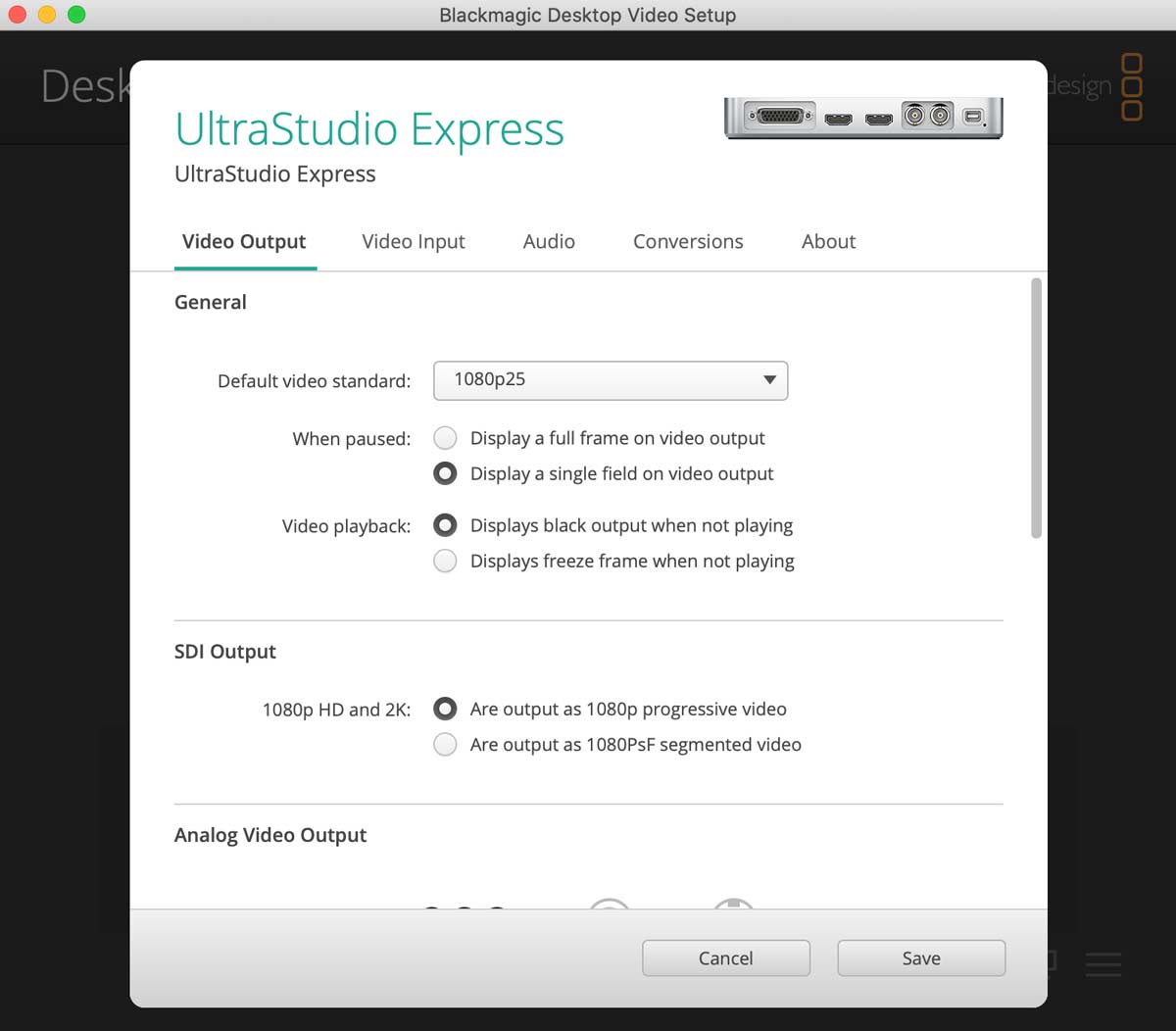Click the SDI Output section heading
This screenshot has width=1176, height=1031.
pyautogui.click(x=225, y=652)
